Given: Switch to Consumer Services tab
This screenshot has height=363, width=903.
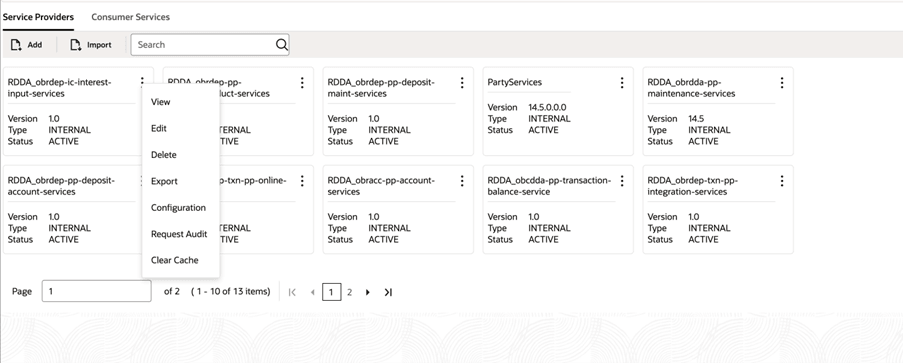Looking at the screenshot, I should pyautogui.click(x=130, y=17).
